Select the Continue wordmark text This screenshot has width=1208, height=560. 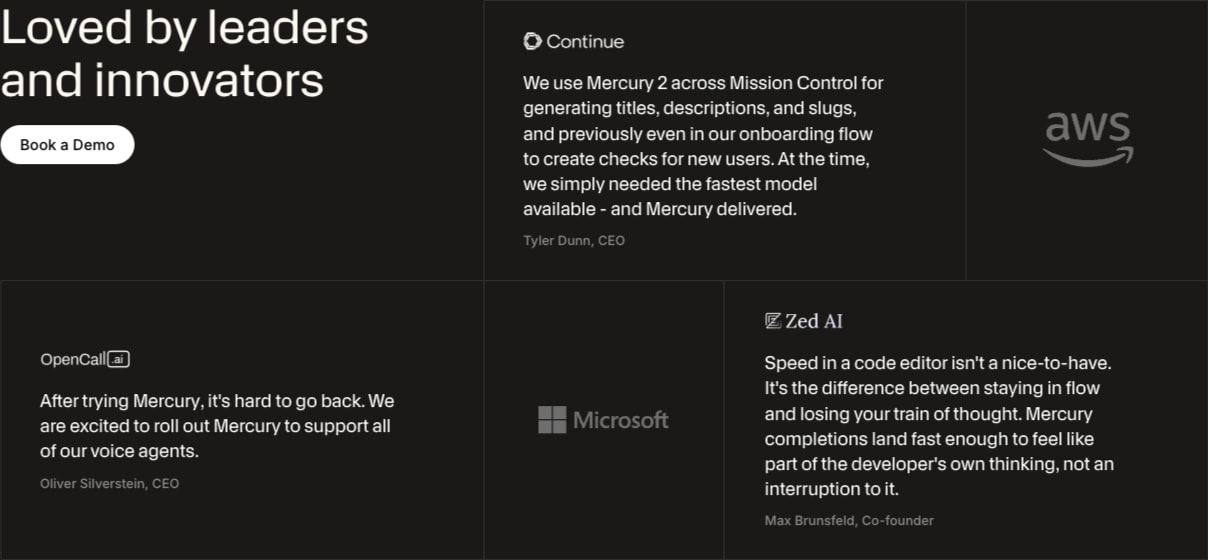coord(585,41)
